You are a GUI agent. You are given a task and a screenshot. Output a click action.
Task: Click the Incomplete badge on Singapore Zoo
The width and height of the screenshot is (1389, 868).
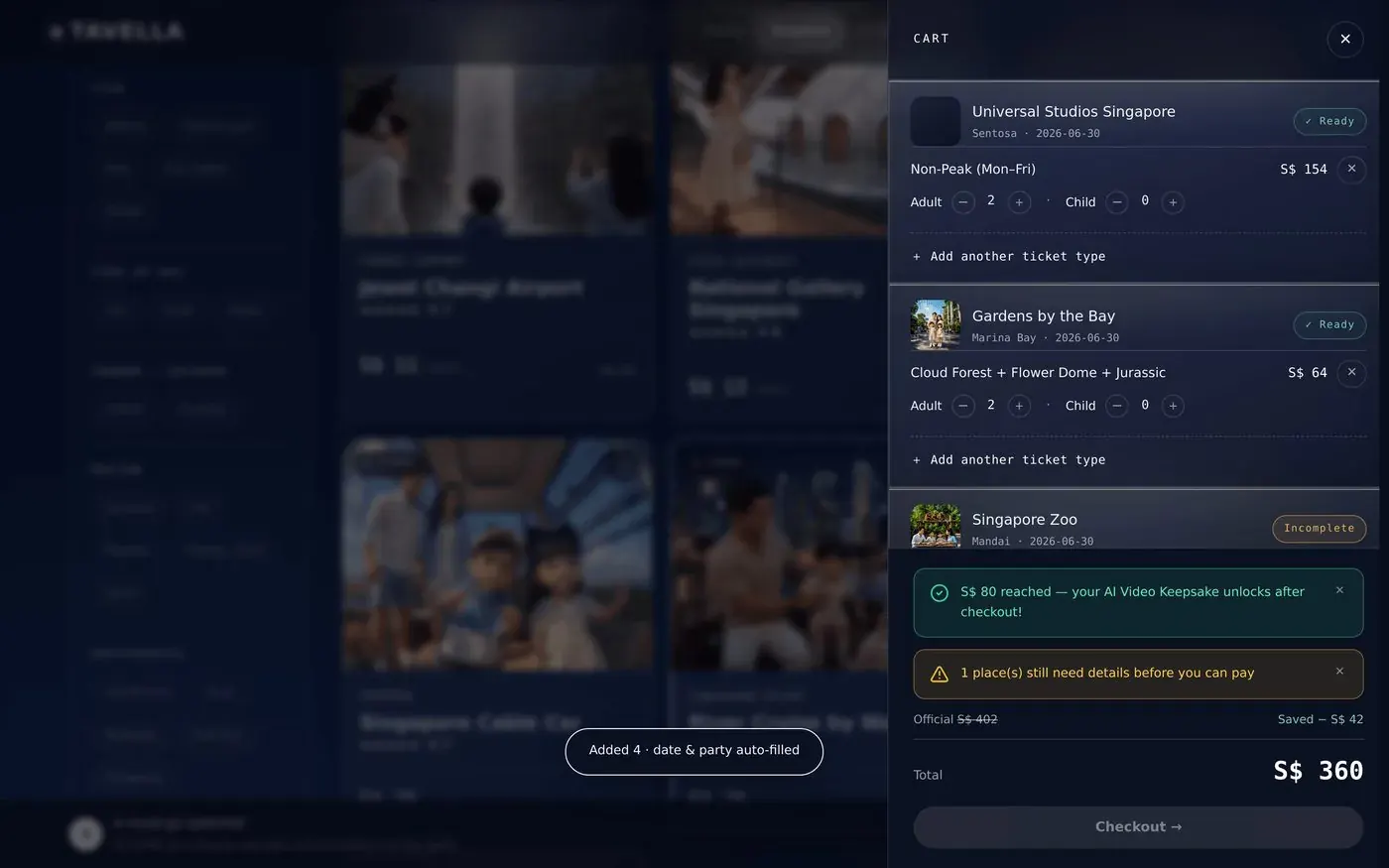[1319, 529]
